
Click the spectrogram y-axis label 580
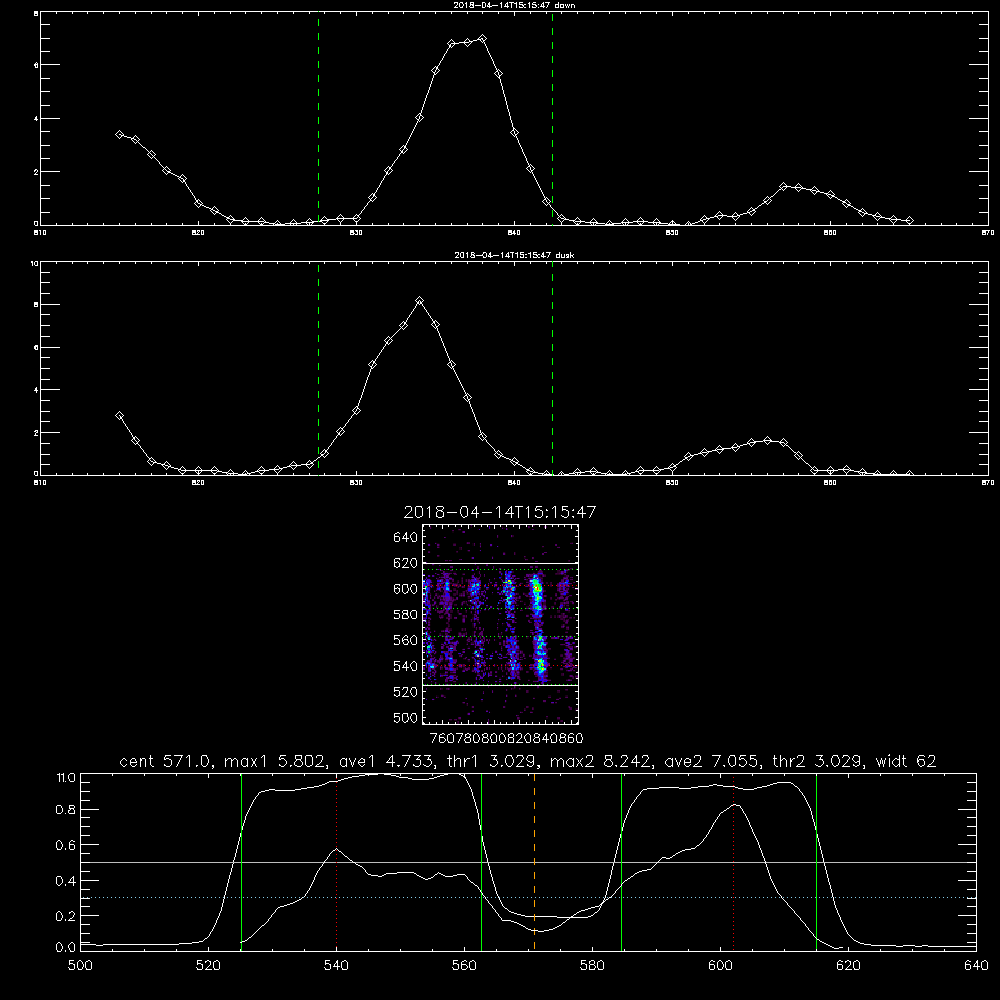pyautogui.click(x=406, y=615)
